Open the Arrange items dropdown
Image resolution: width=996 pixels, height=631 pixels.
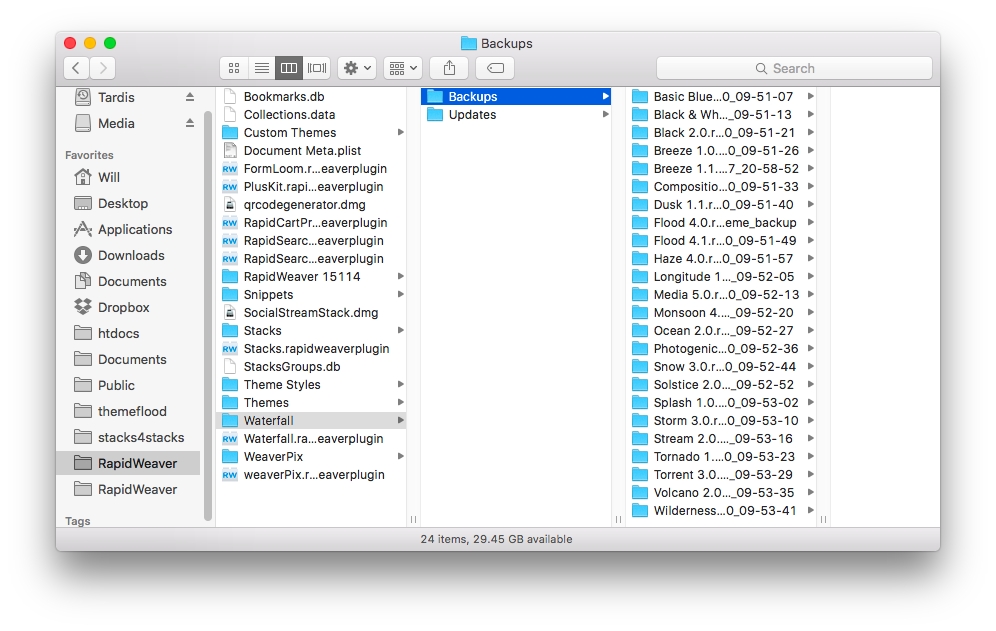(x=403, y=68)
